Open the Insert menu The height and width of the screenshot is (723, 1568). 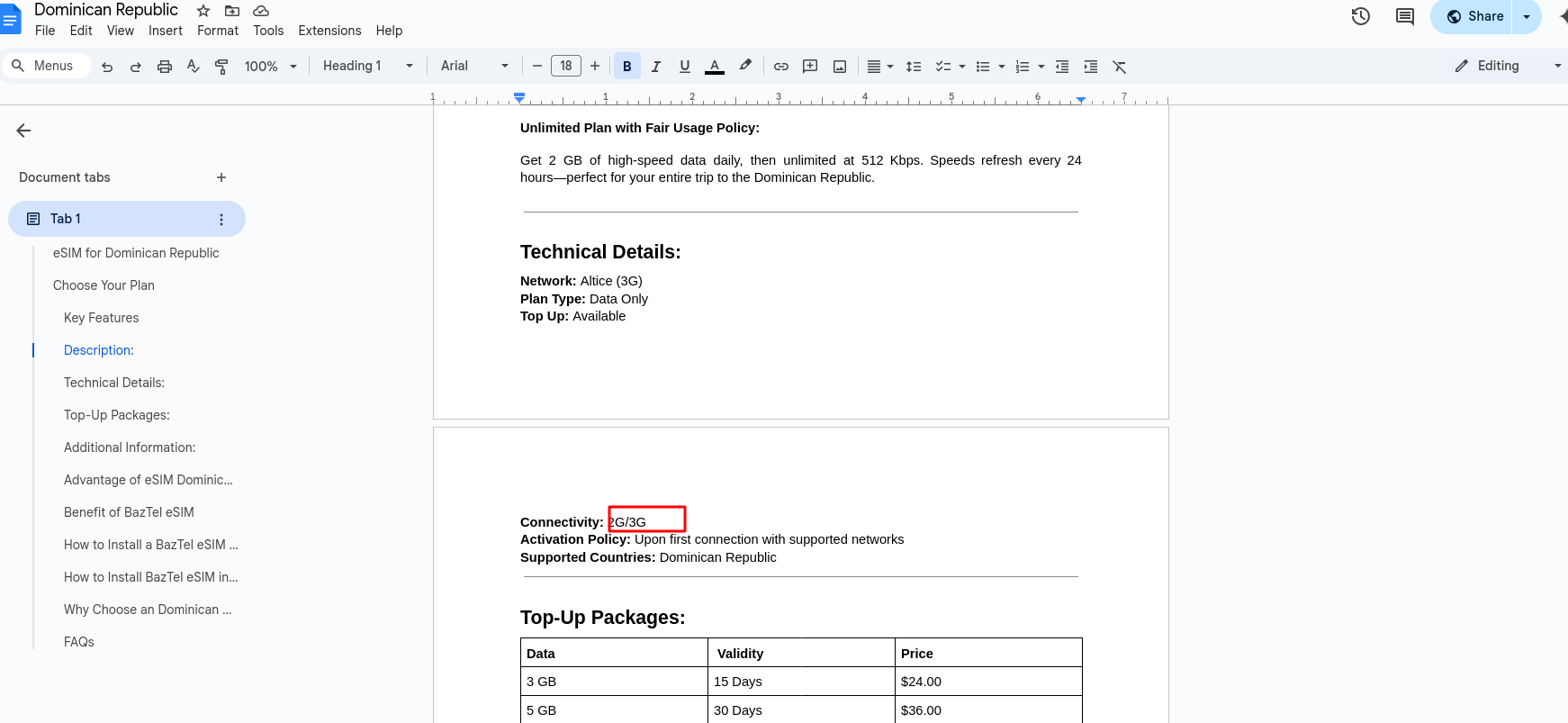tap(166, 31)
